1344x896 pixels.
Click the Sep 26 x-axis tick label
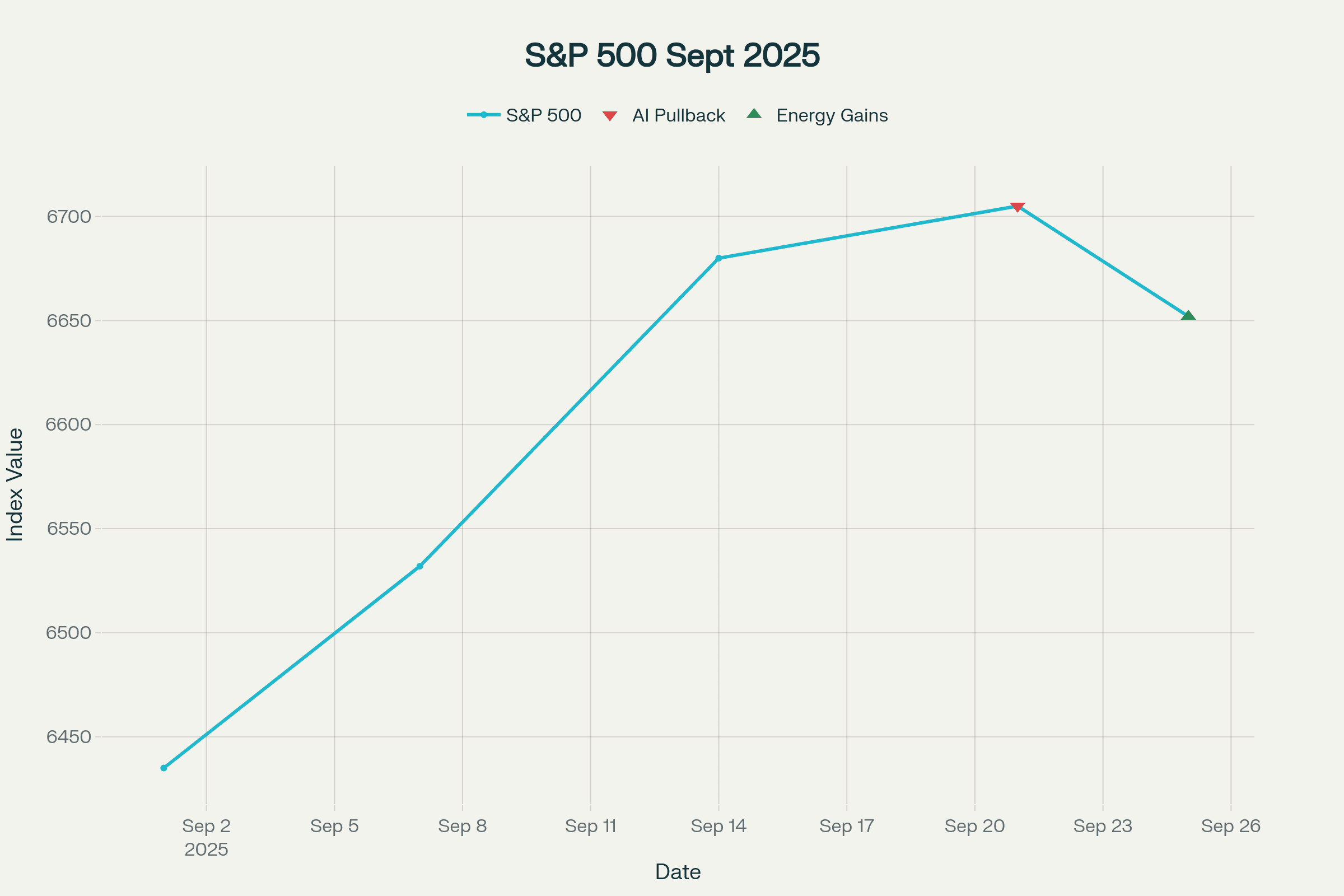click(x=1231, y=827)
